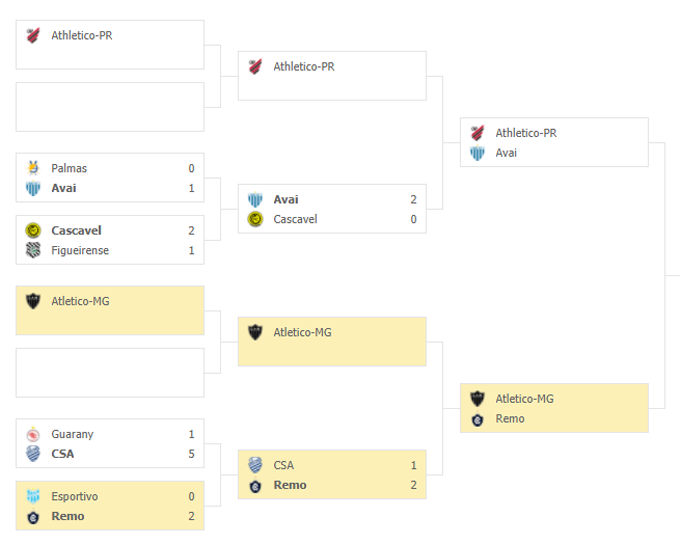Click the Athletico-PR name paired with Avai
The image size is (680, 547).
pyautogui.click(x=526, y=133)
